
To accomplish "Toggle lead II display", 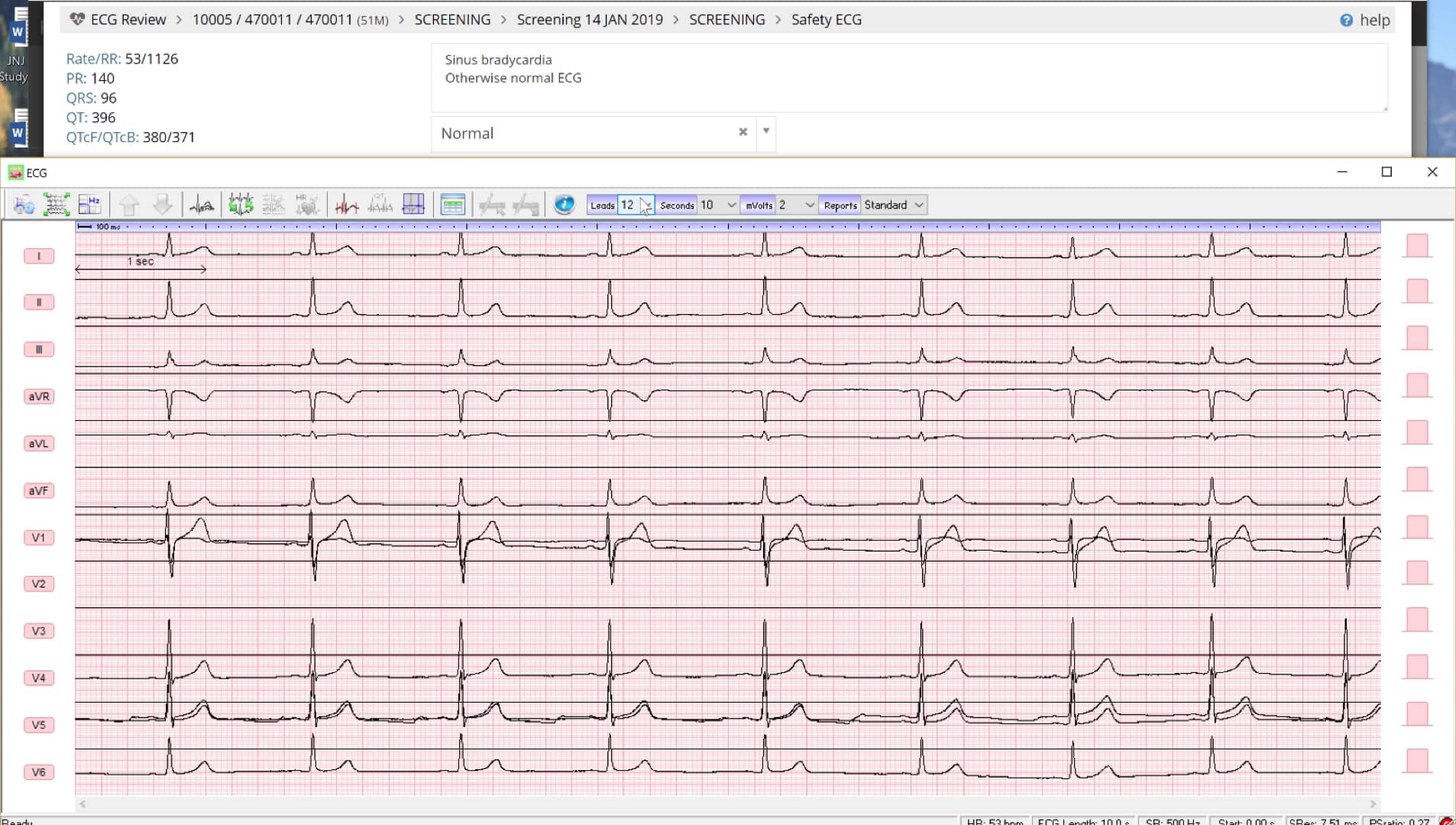I will coord(38,302).
